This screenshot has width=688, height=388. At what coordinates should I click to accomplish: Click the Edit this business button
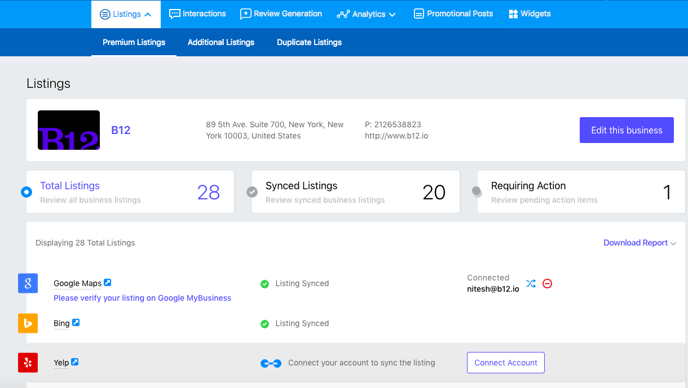coord(627,130)
